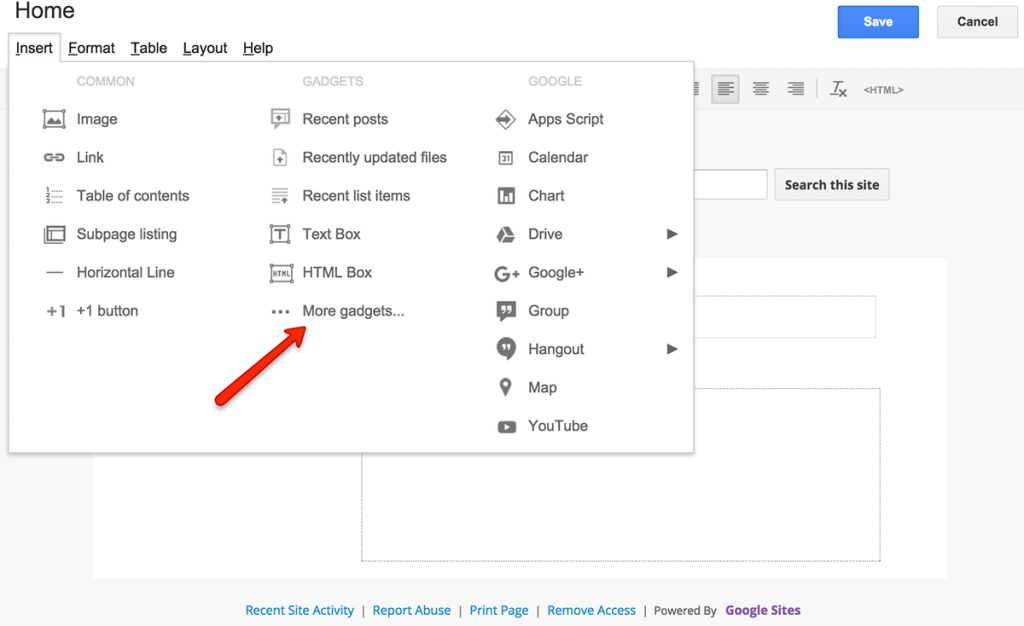Click the site search input field
The height and width of the screenshot is (626, 1024).
(x=730, y=185)
